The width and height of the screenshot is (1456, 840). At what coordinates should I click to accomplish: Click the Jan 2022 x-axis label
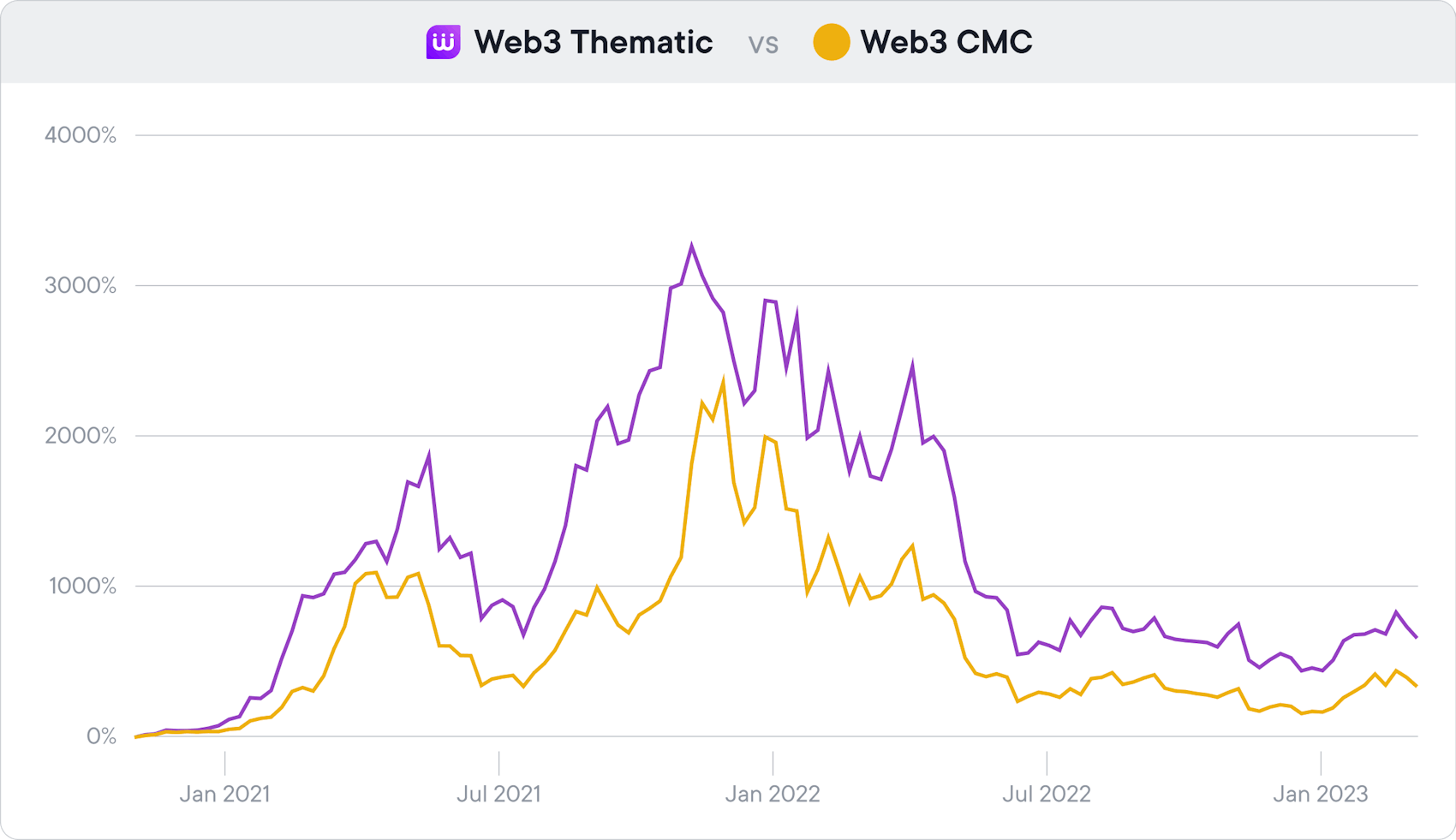coord(773,794)
